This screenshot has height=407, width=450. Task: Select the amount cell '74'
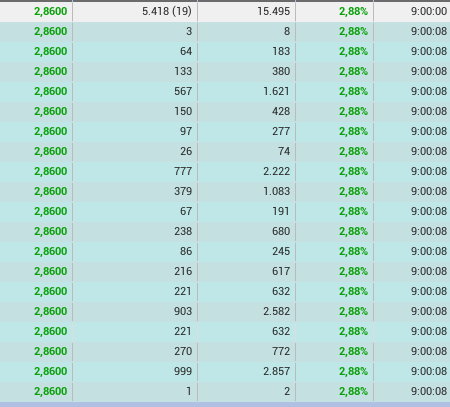246,151
